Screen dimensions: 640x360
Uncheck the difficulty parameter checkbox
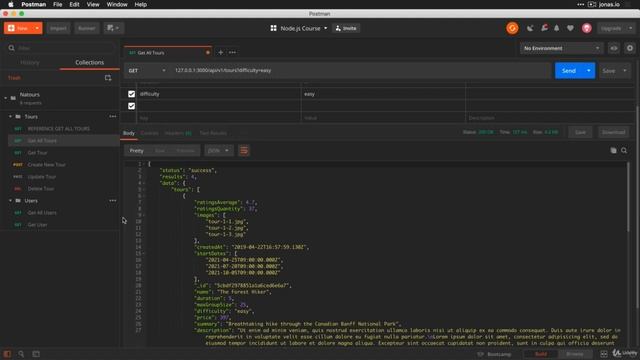[x=131, y=94]
